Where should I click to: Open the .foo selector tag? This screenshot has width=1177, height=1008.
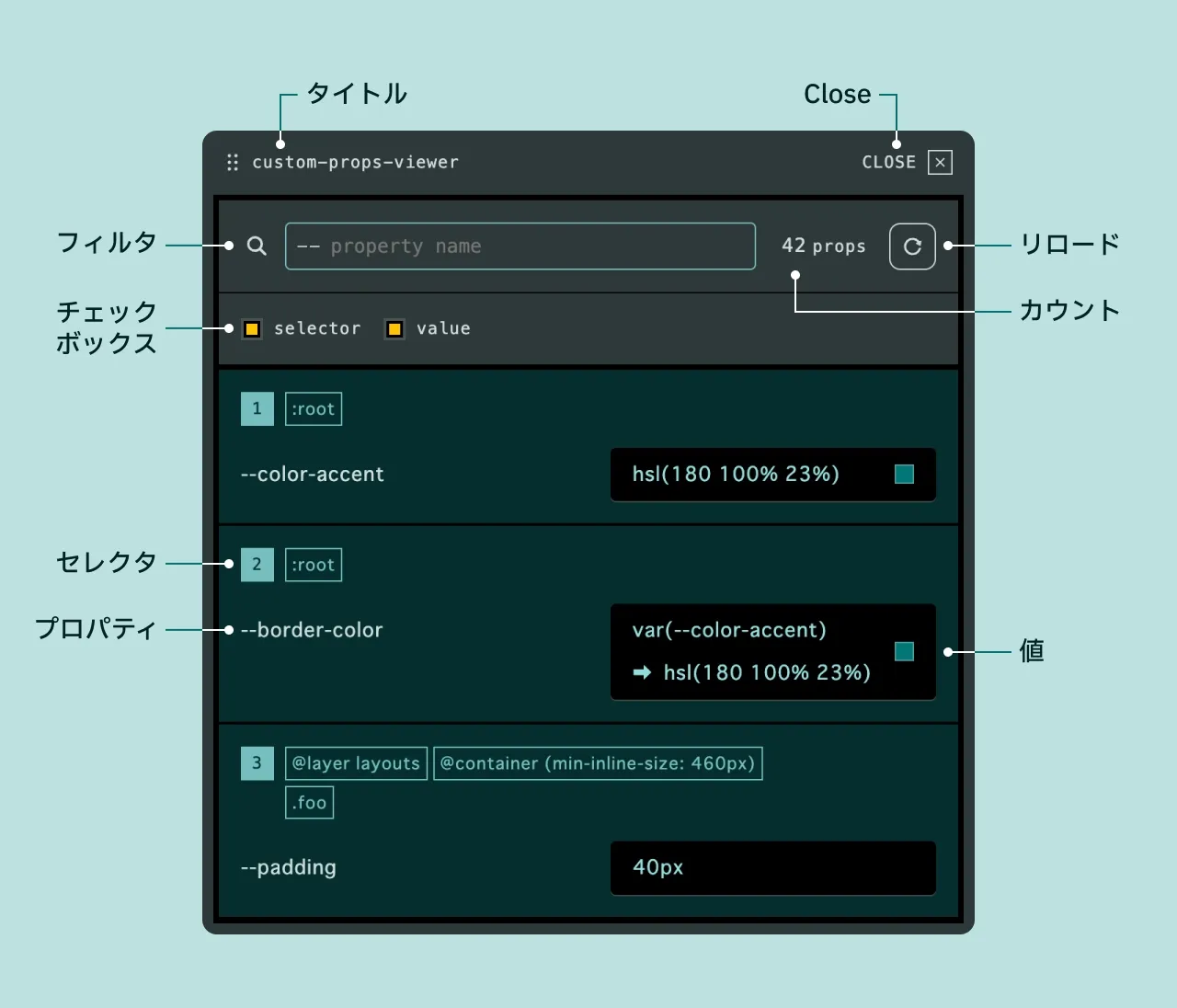(x=309, y=803)
